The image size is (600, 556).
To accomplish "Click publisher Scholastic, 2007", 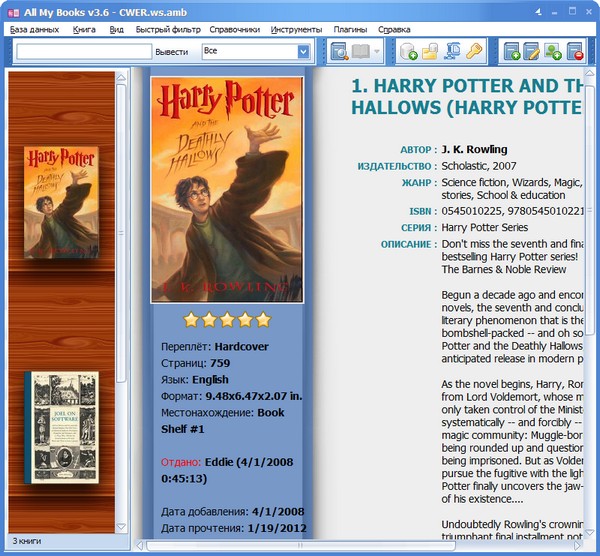I will click(x=479, y=166).
